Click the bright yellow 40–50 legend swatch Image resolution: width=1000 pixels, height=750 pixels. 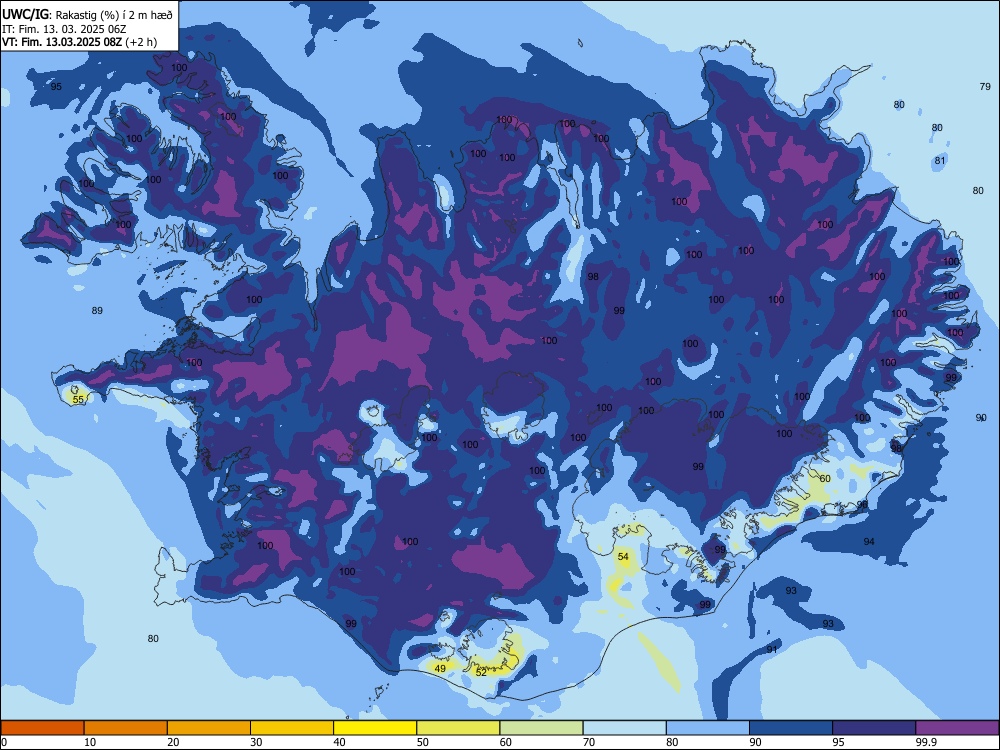pyautogui.click(x=375, y=728)
